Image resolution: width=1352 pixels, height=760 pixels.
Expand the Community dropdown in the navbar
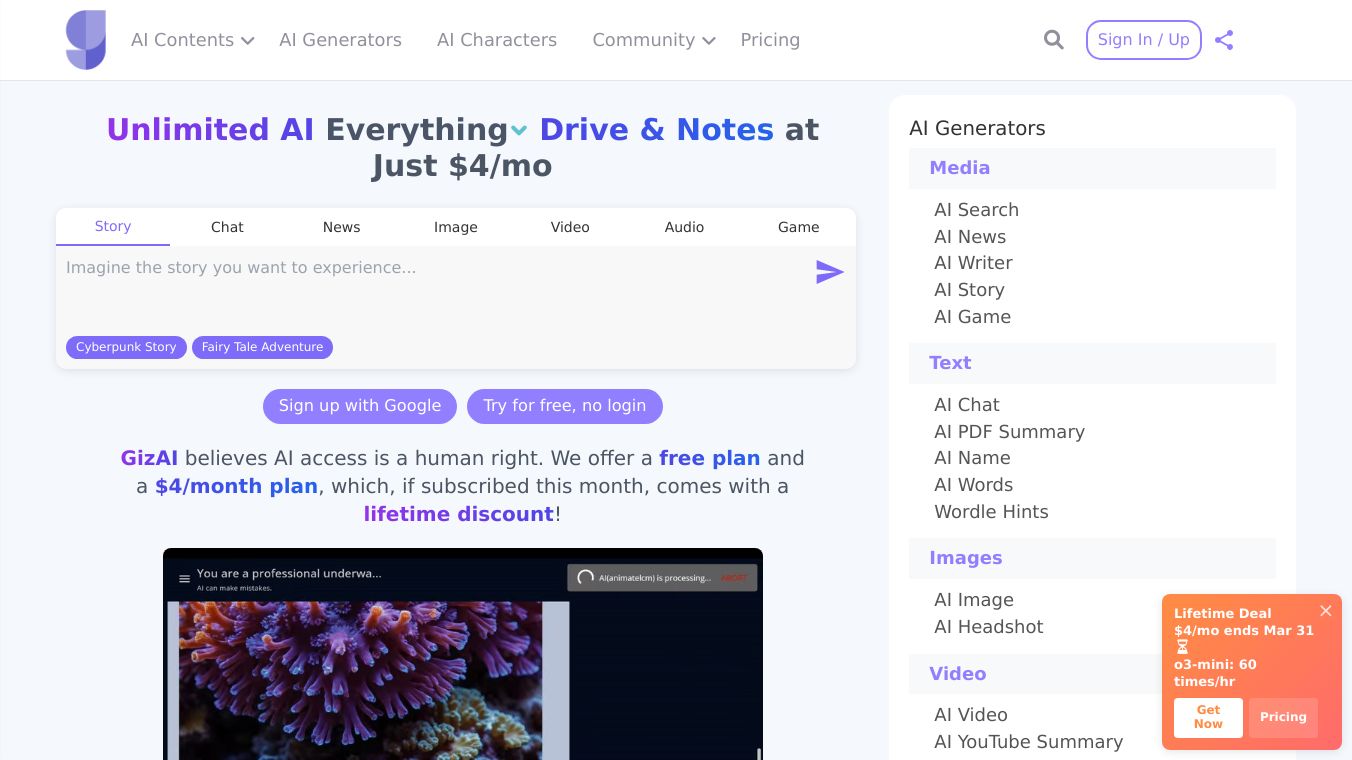pos(654,40)
